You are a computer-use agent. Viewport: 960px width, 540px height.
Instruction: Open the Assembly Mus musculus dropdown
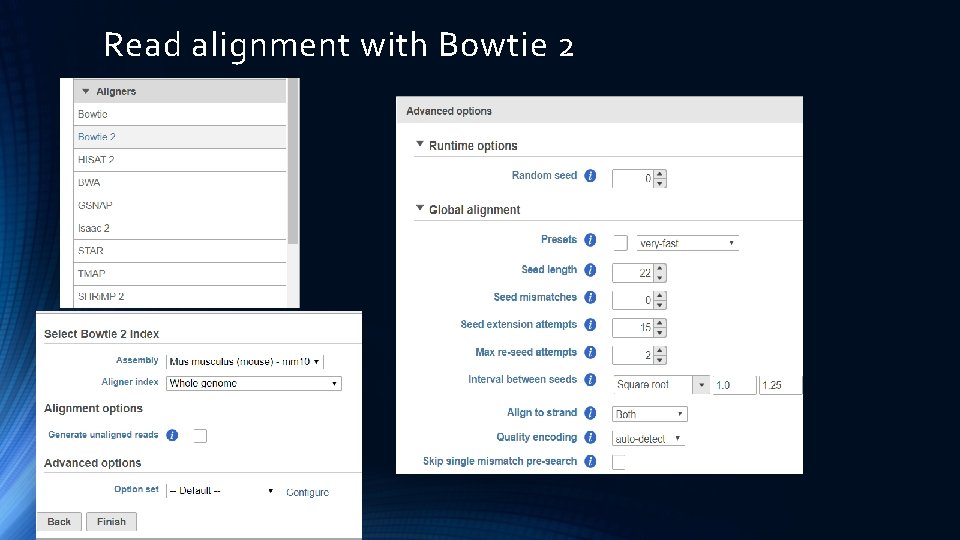[244, 362]
